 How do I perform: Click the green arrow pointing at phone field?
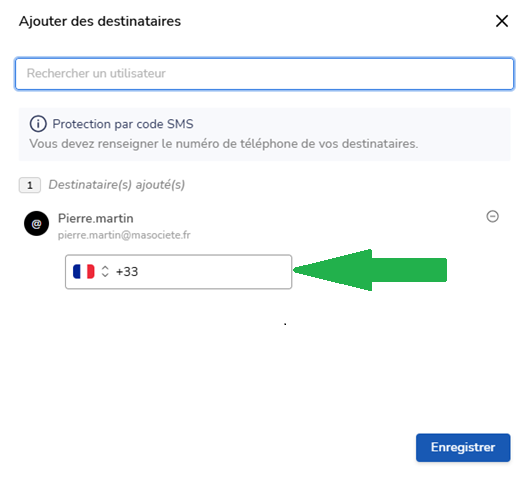[370, 270]
